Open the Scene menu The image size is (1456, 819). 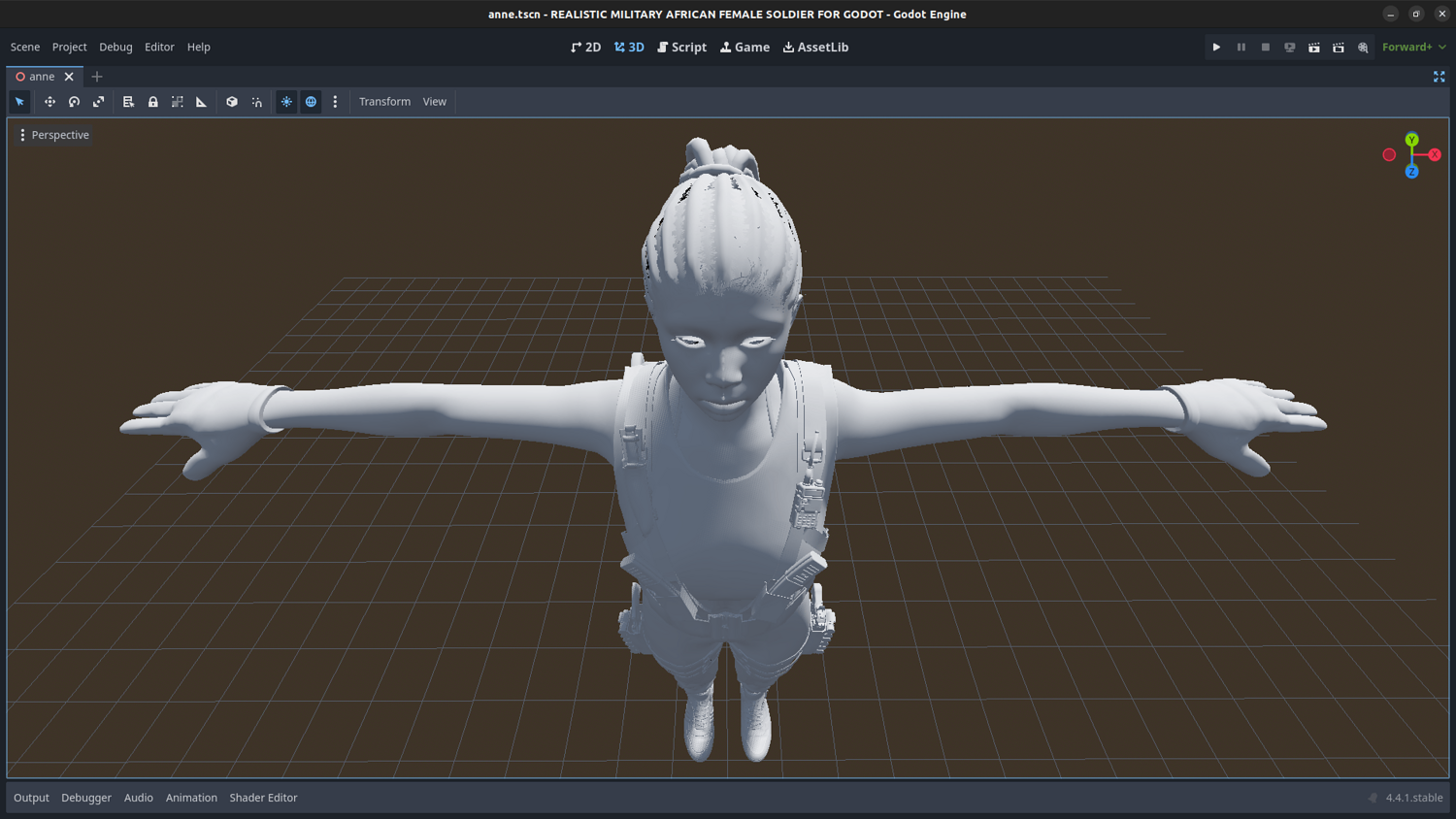pyautogui.click(x=25, y=47)
